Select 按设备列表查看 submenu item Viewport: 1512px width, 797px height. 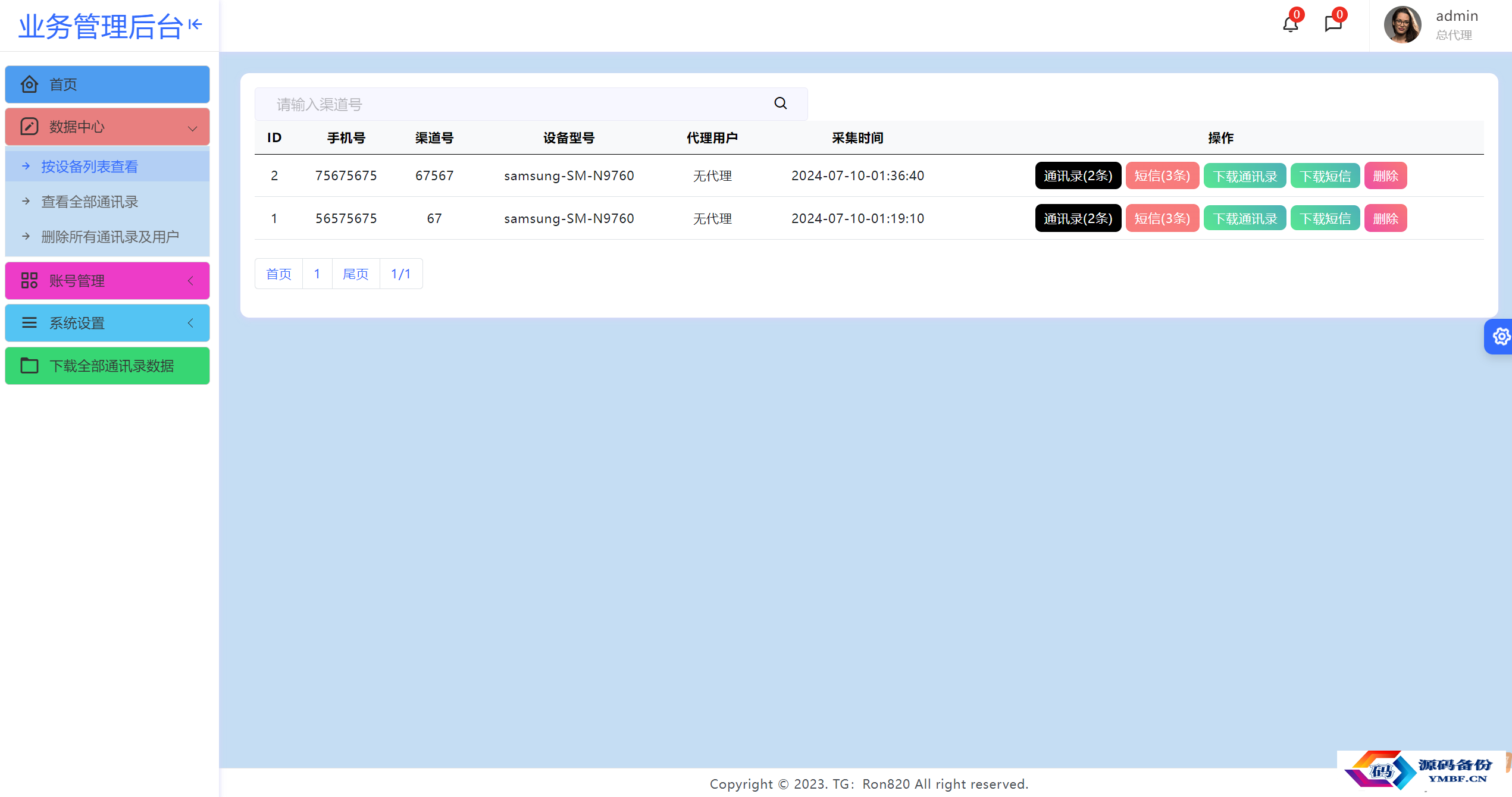coord(107,167)
